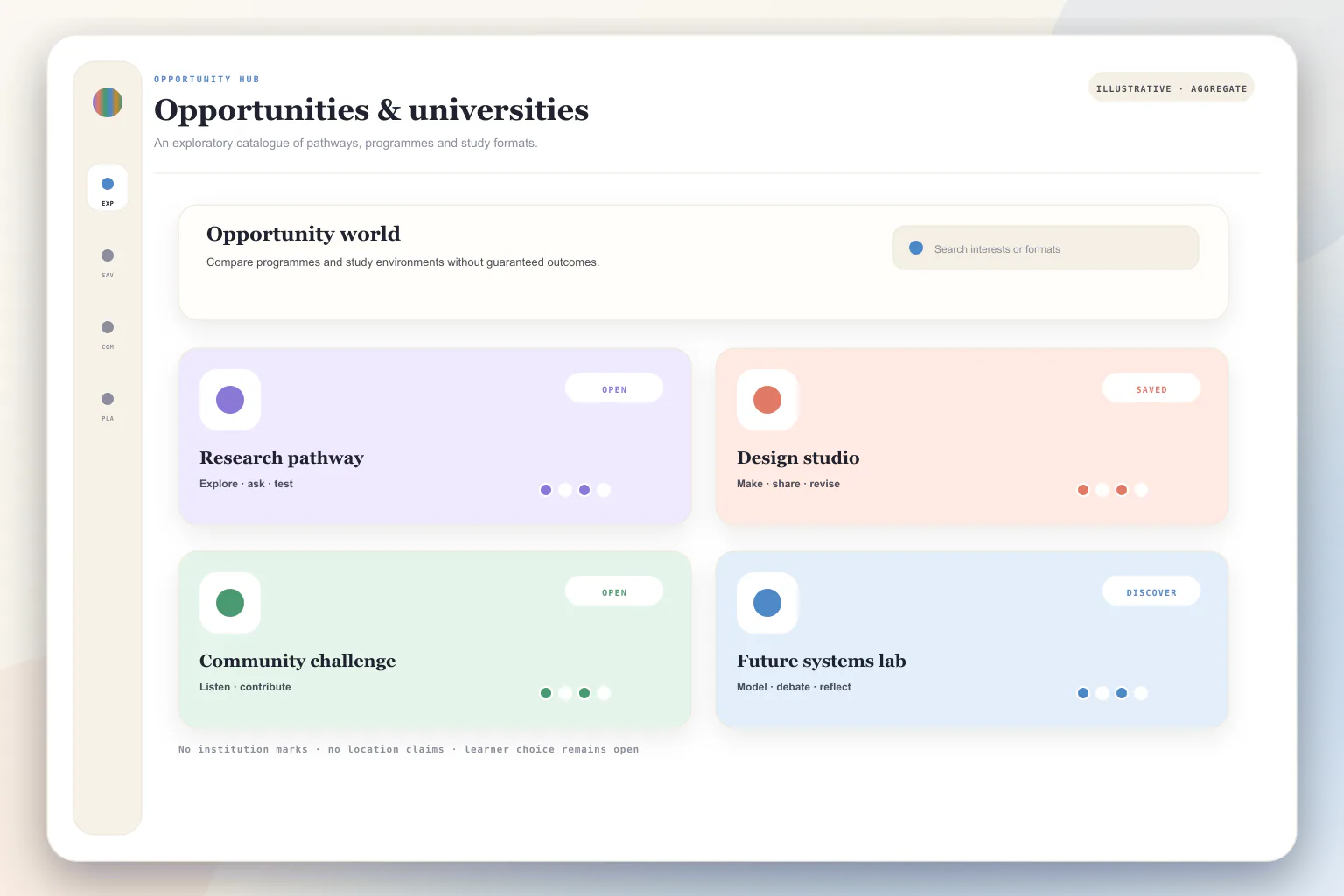Viewport: 1344px width, 896px height.
Task: Click the 'Model · debate · reflect' subtitle
Action: pyautogui.click(x=794, y=687)
